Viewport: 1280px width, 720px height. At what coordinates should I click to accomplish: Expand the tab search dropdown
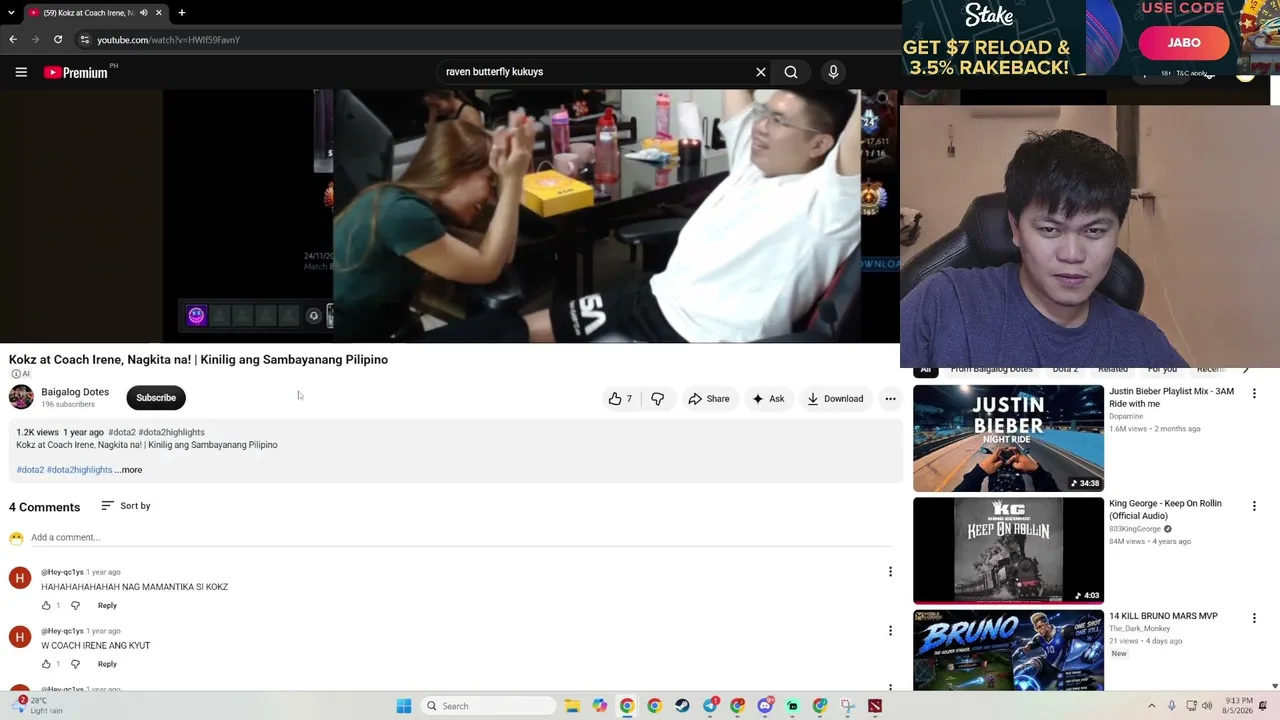pos(11,13)
